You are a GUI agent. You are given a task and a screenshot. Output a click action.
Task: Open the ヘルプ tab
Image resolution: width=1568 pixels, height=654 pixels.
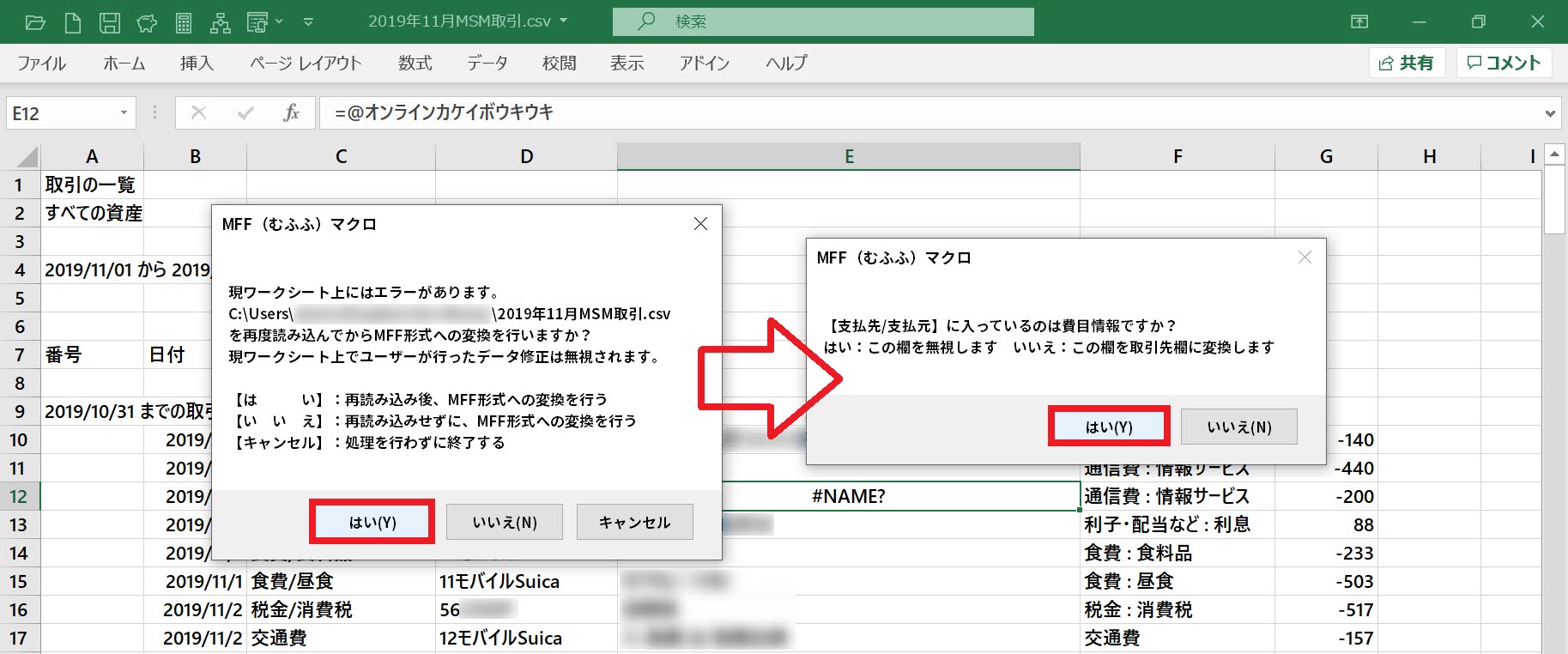point(786,63)
